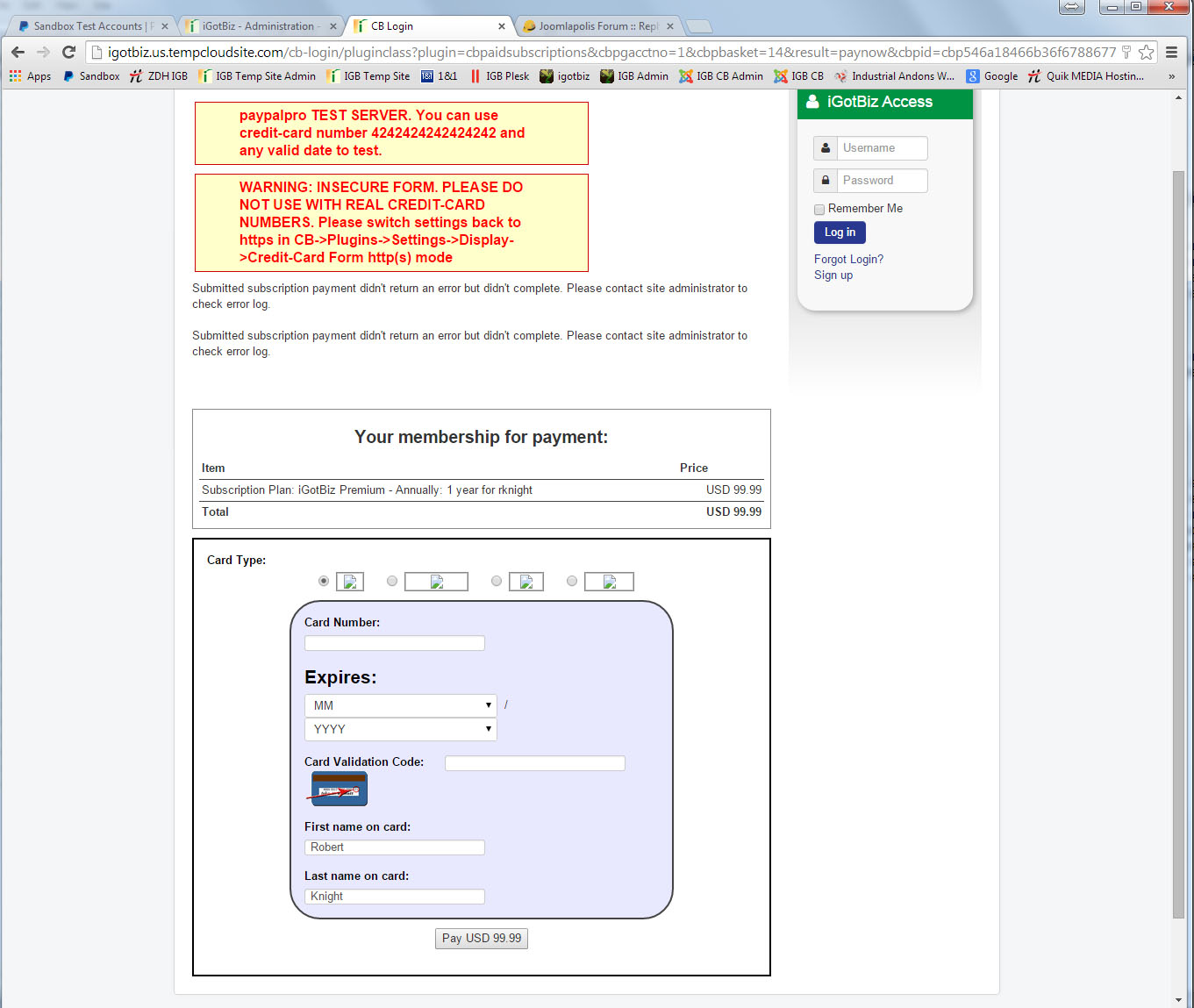This screenshot has height=1008, width=1194.
Task: Open the Industrial Andons bookmark
Action: pyautogui.click(x=894, y=76)
